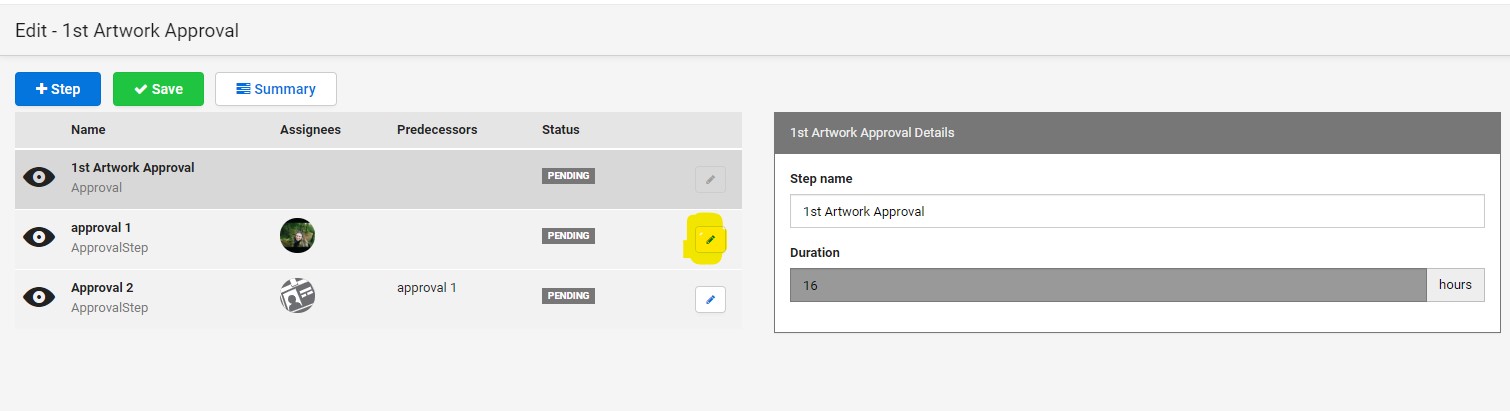Click the pencil edit icon for approval 1
Image resolution: width=1510 pixels, height=411 pixels.
point(710,240)
